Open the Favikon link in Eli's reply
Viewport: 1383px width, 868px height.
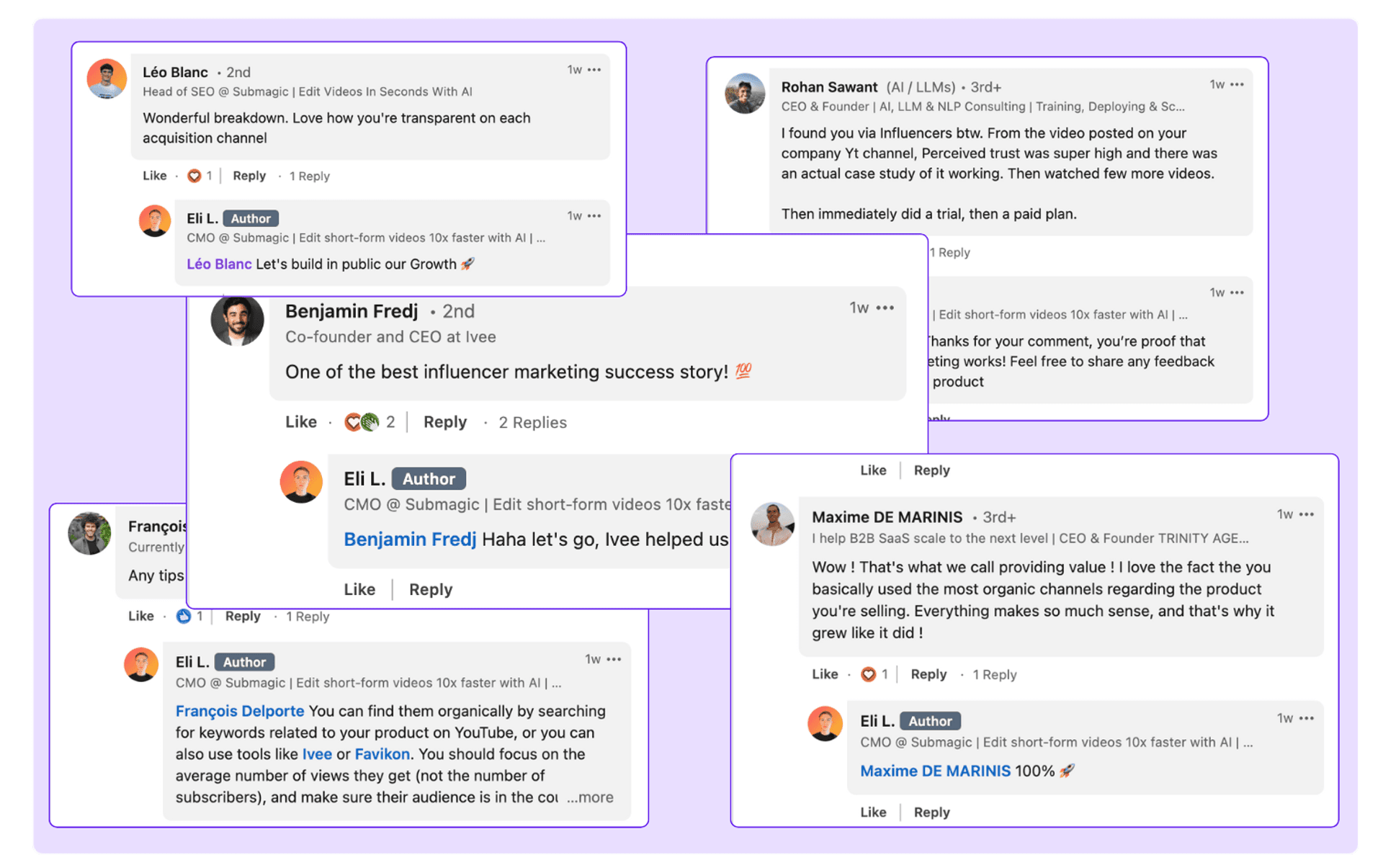(382, 754)
